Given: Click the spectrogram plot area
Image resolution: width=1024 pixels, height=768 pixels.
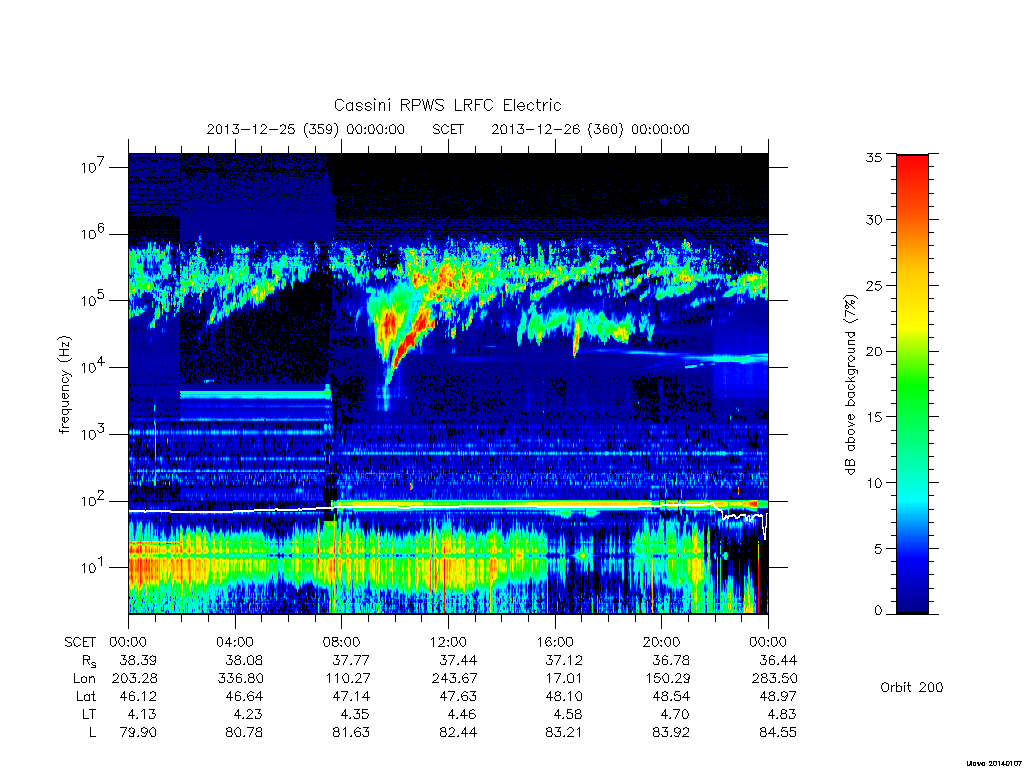Looking at the screenshot, I should point(448,384).
